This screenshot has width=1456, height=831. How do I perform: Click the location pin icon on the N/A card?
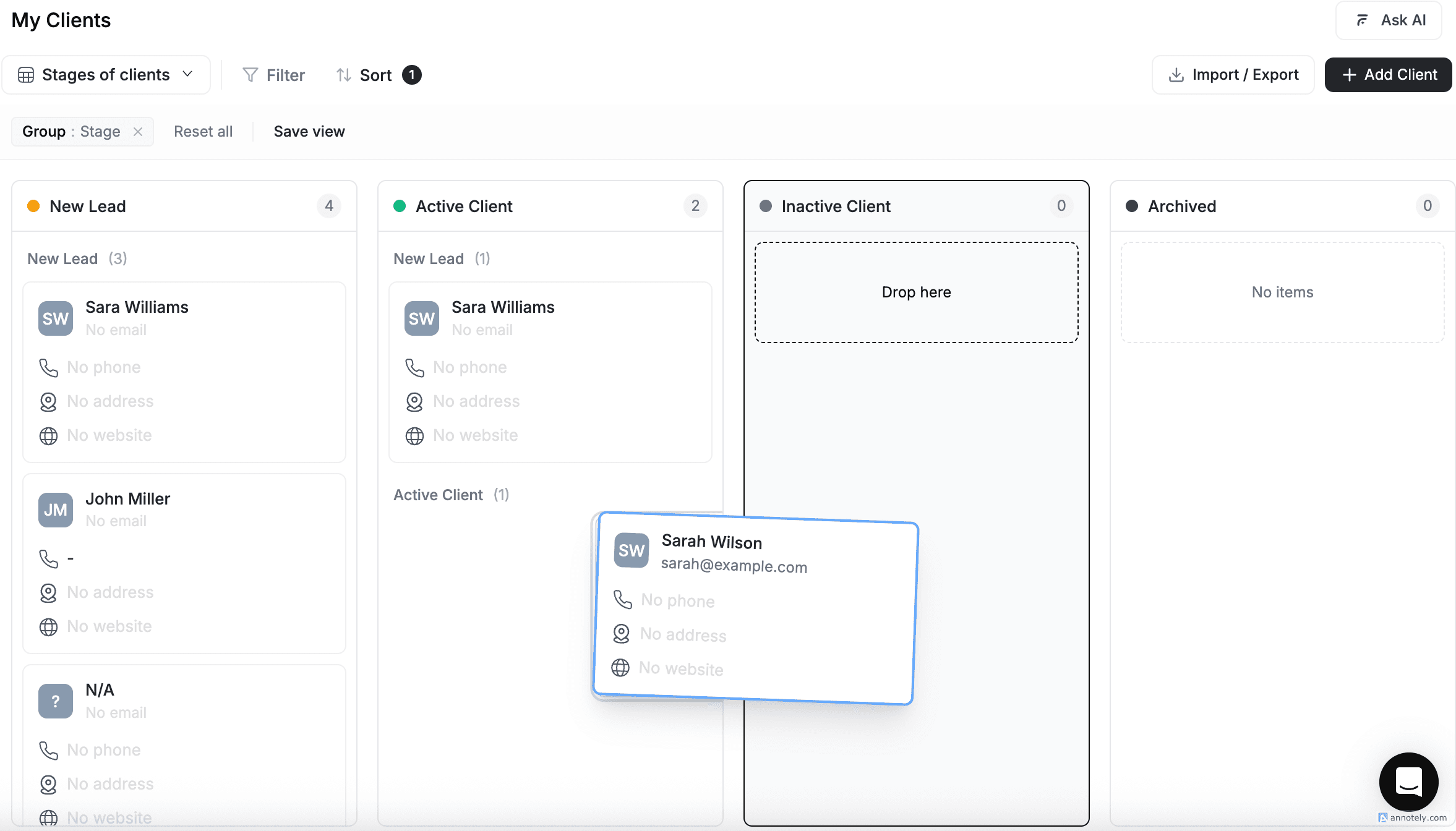coord(48,783)
